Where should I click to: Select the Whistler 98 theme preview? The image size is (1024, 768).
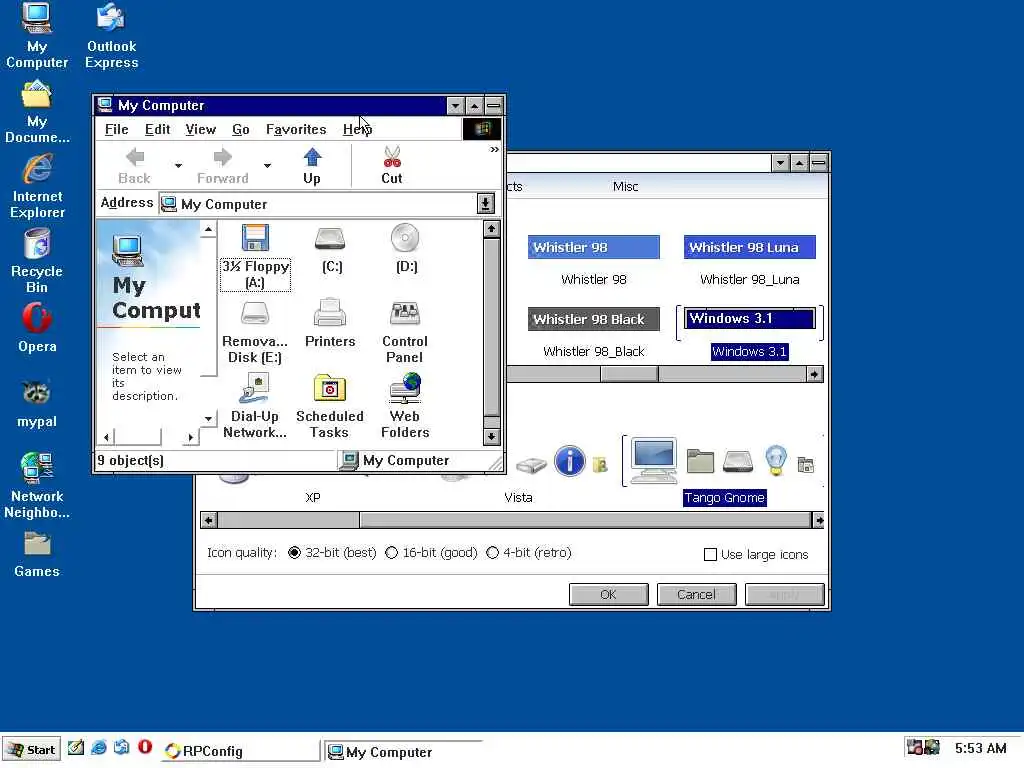pos(594,248)
